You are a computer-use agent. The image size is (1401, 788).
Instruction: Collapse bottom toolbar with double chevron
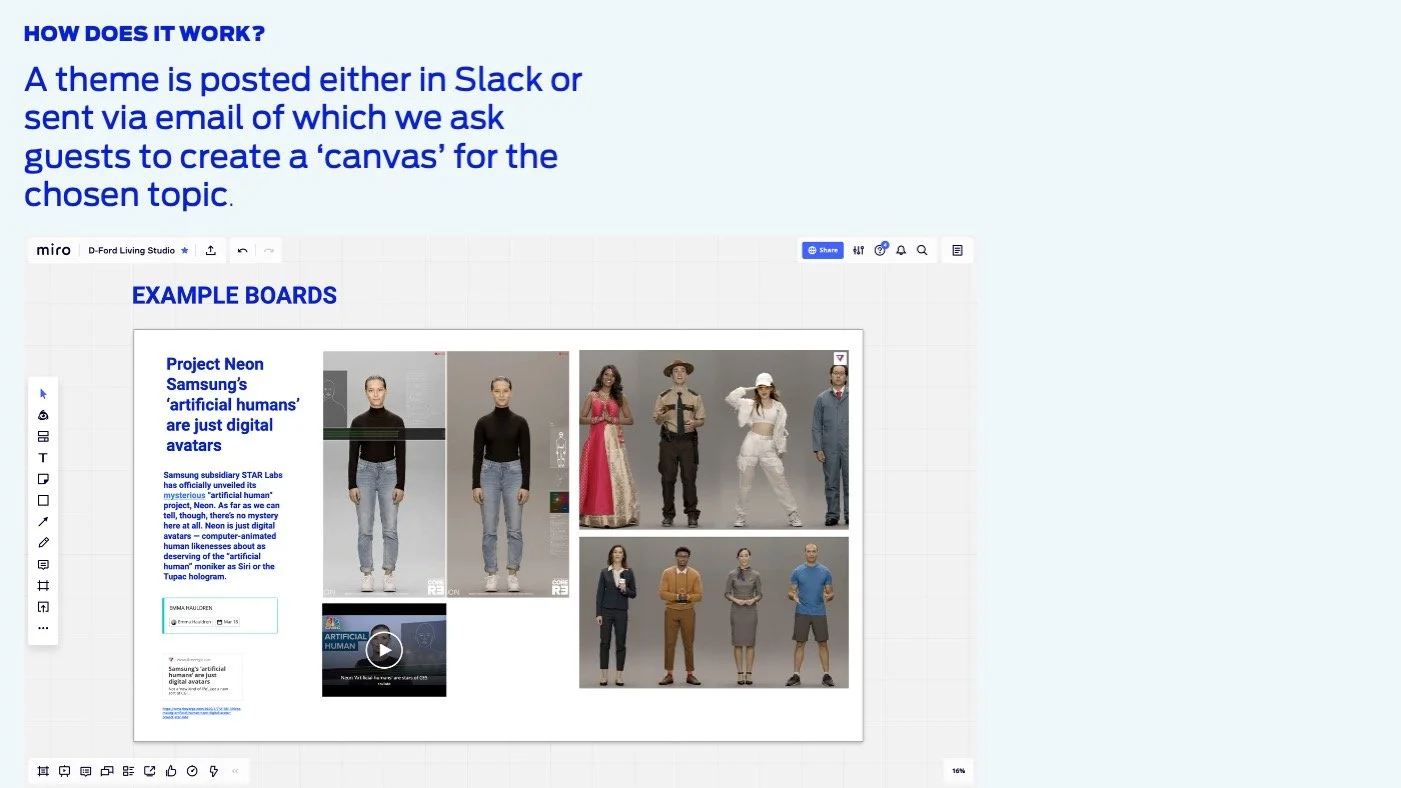pos(236,771)
